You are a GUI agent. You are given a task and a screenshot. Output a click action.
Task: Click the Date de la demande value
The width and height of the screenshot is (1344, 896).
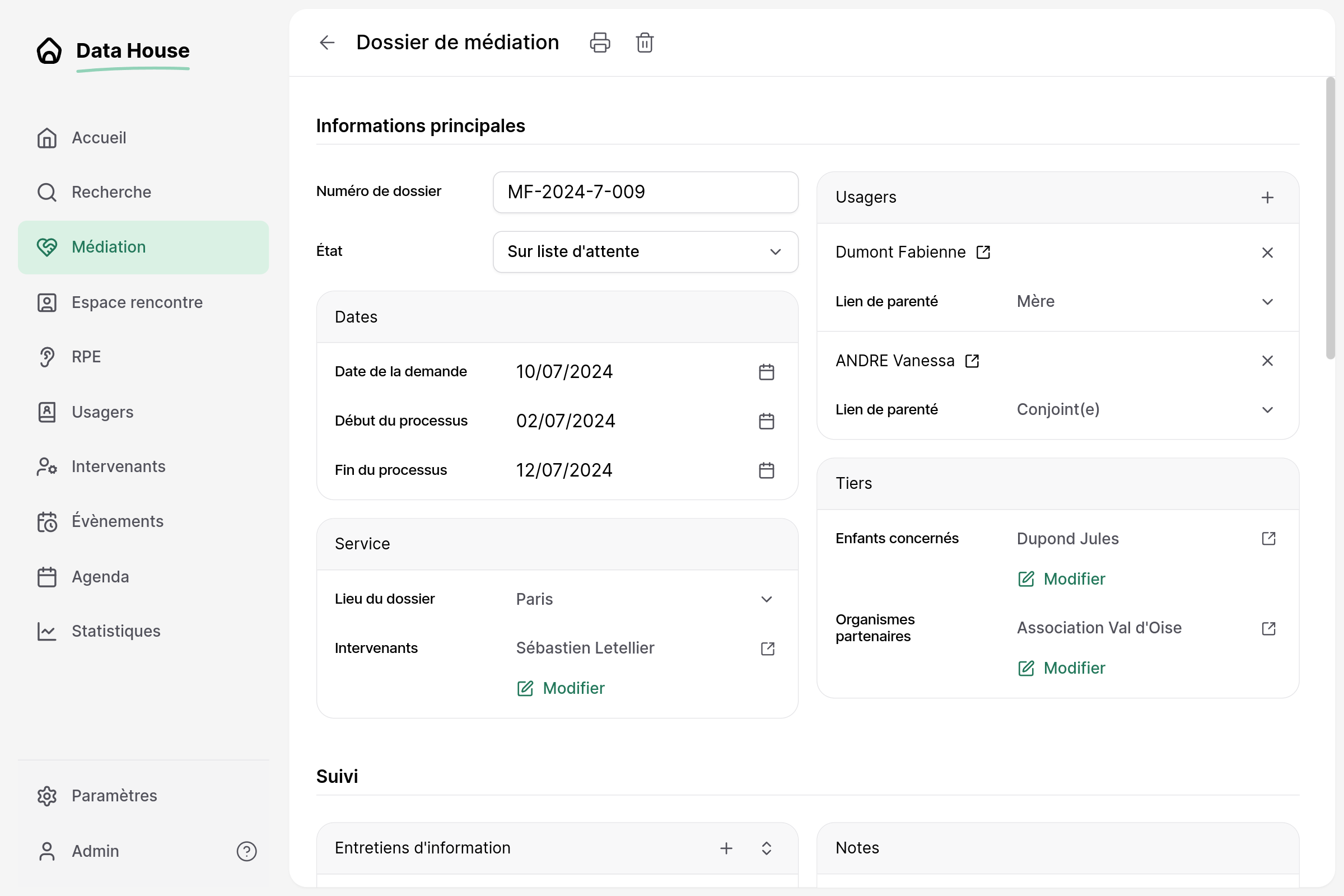(x=564, y=372)
